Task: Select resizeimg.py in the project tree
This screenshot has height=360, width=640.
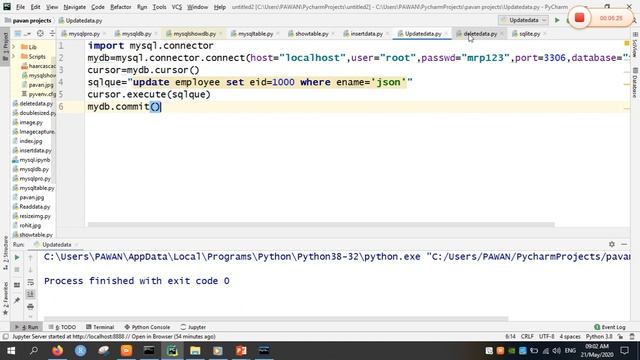Action: (35, 216)
